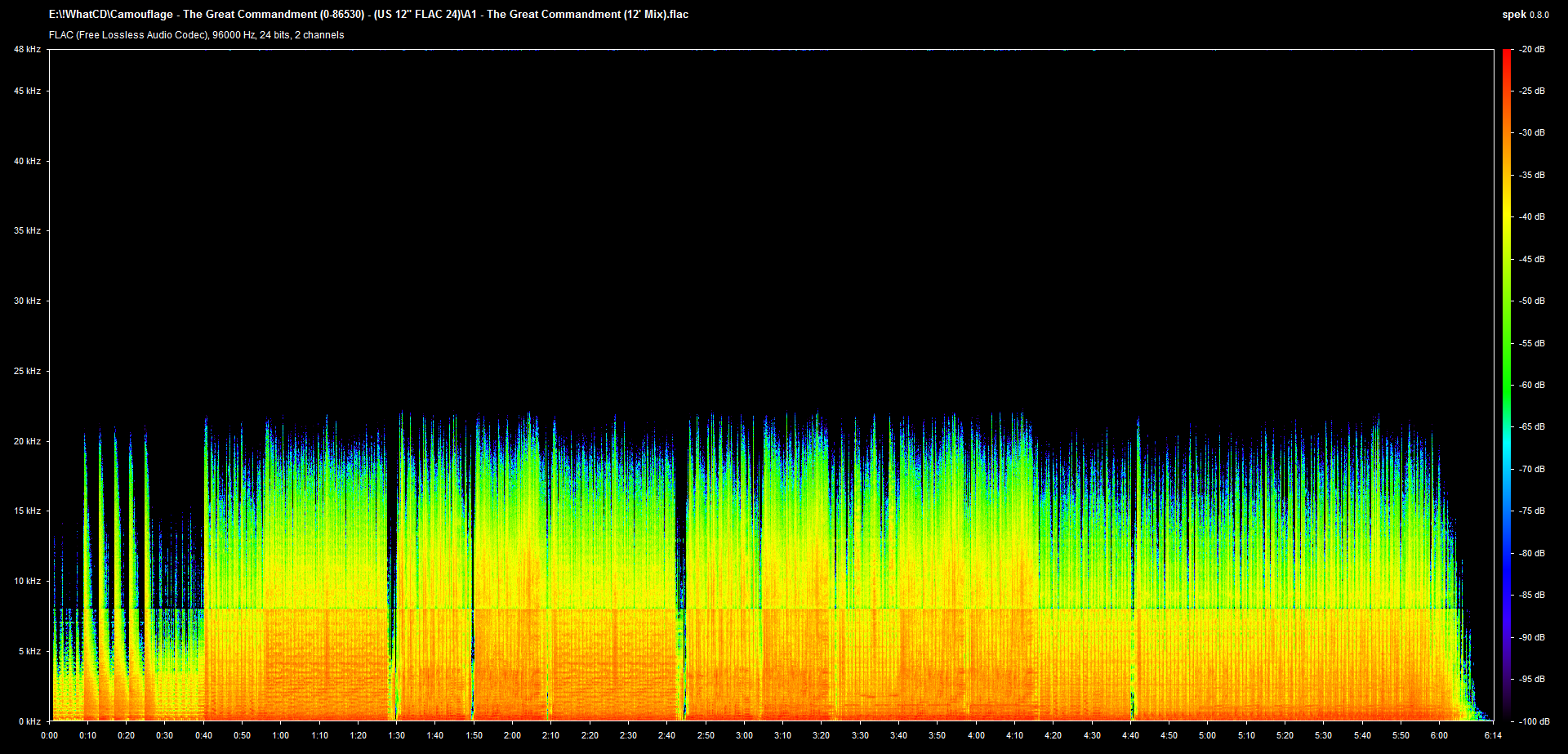This screenshot has height=754, width=1568.
Task: Click the -20 dB scale label
Action: click(x=1532, y=50)
